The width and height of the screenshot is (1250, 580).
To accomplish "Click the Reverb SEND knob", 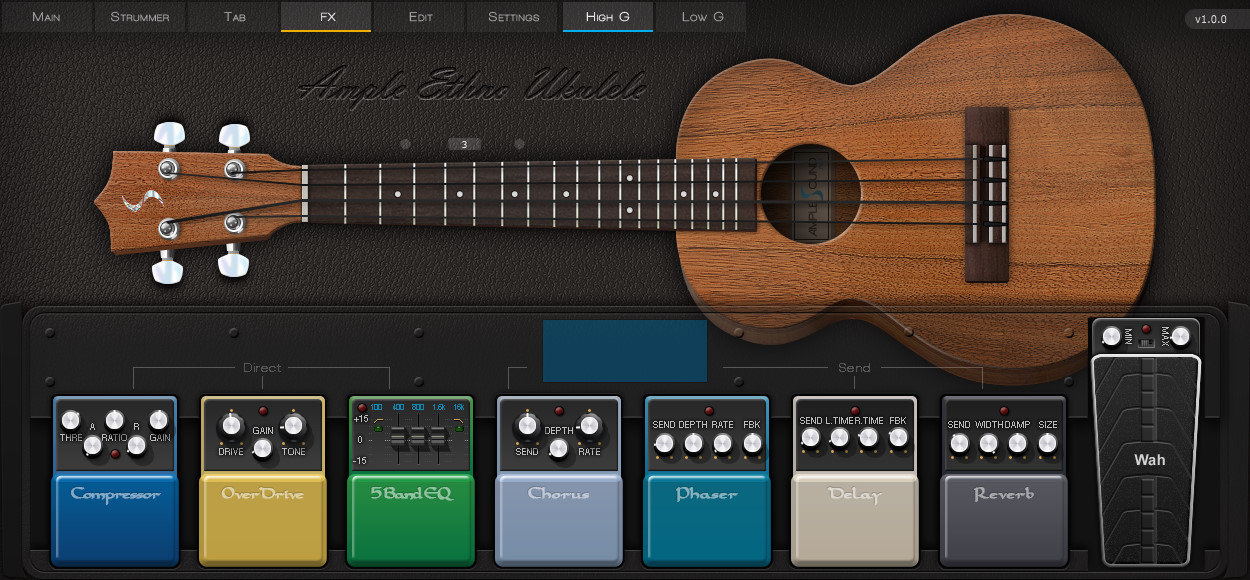I will pos(959,443).
